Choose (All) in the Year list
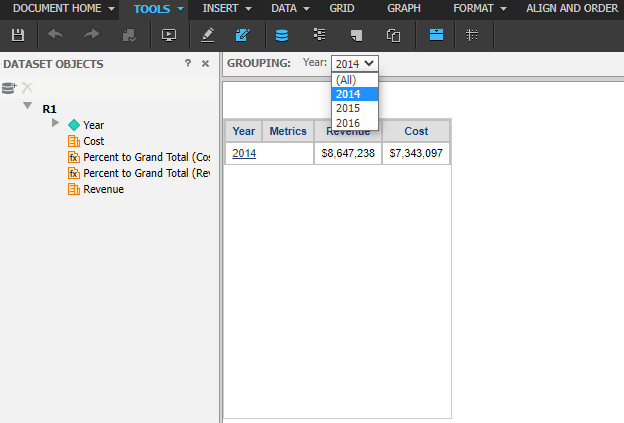This screenshot has height=423, width=624. click(x=346, y=80)
